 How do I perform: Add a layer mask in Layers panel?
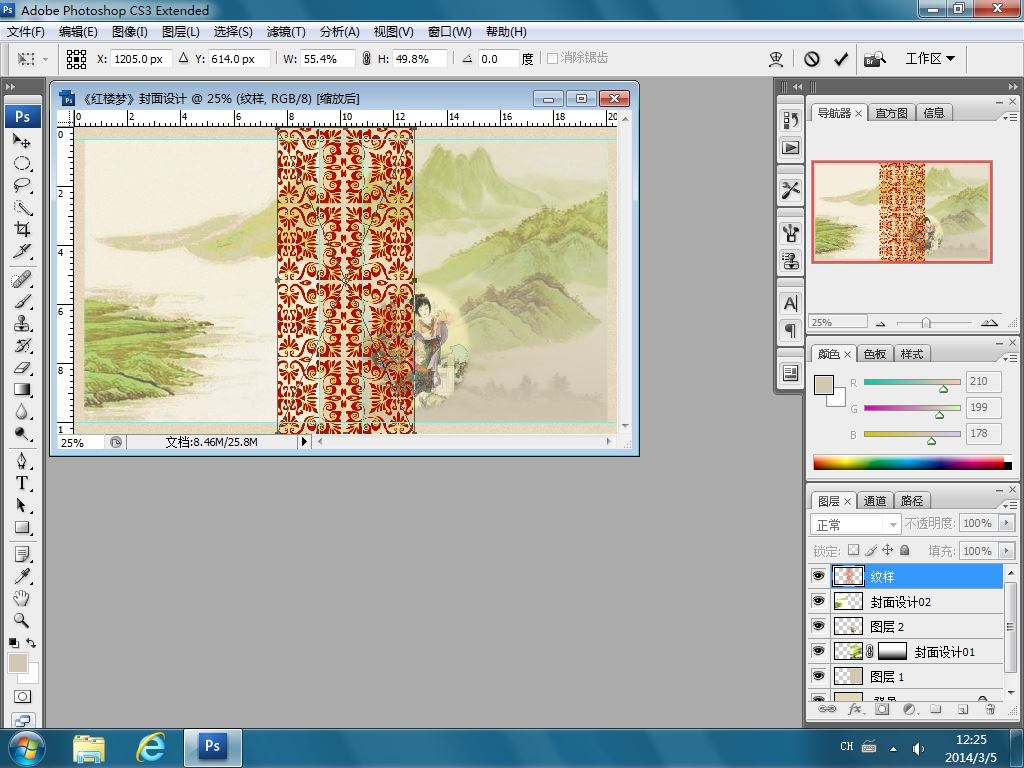(882, 709)
